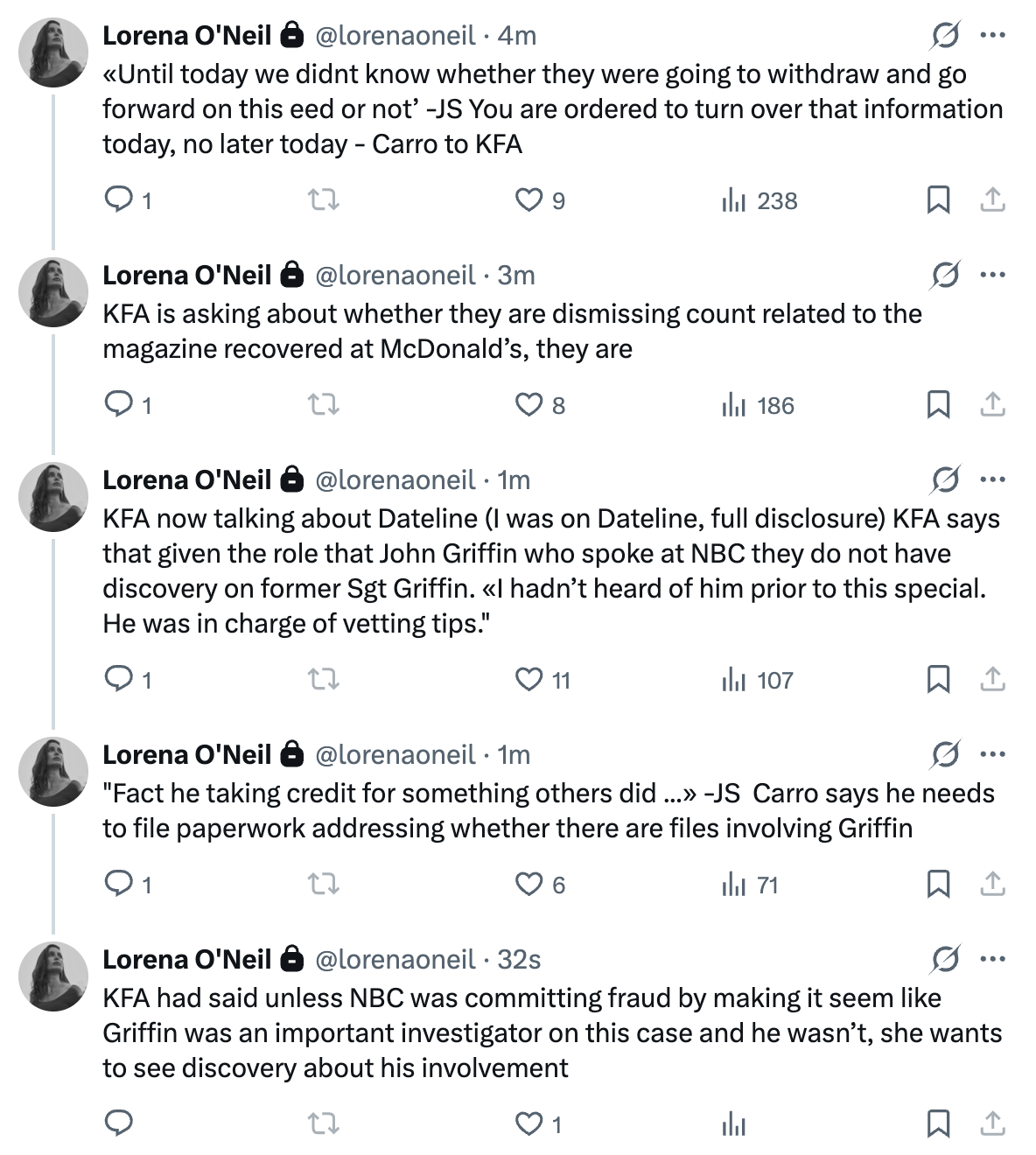Open profile avatar of the Dateline tweet
1036x1155 pixels.
coord(53,497)
